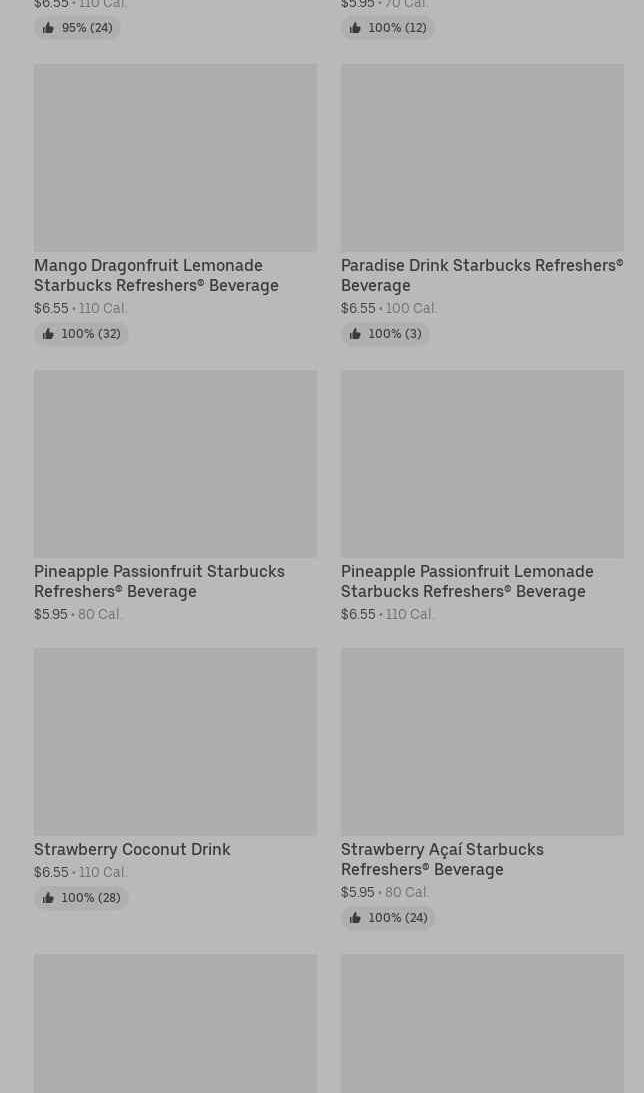Click thumbs-up icon for Strawberry Coconut Drink

point(48,898)
